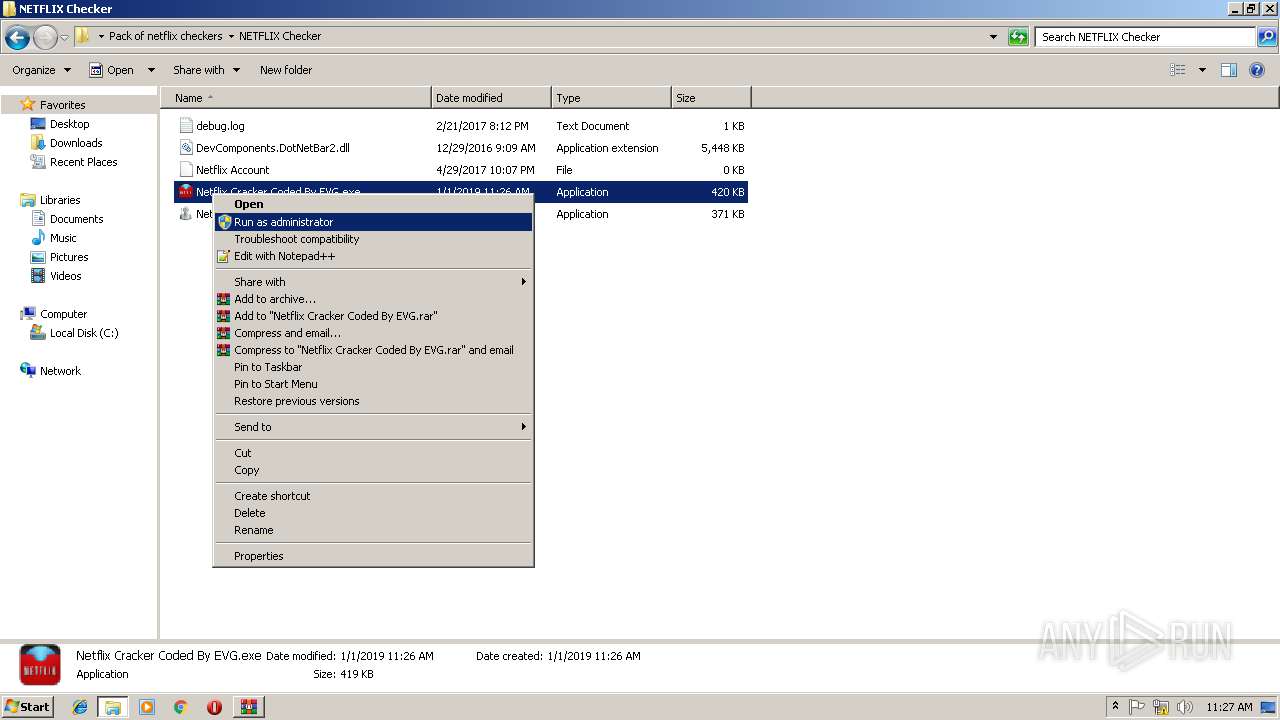Click the Forward navigation arrow

45,38
